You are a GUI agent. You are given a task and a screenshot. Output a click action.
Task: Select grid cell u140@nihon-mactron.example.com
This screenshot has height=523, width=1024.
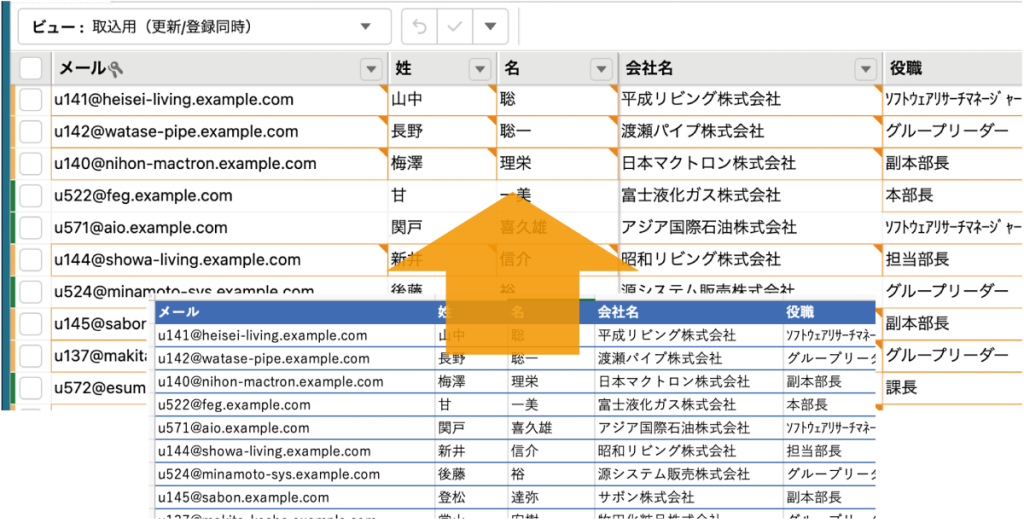[219, 164]
